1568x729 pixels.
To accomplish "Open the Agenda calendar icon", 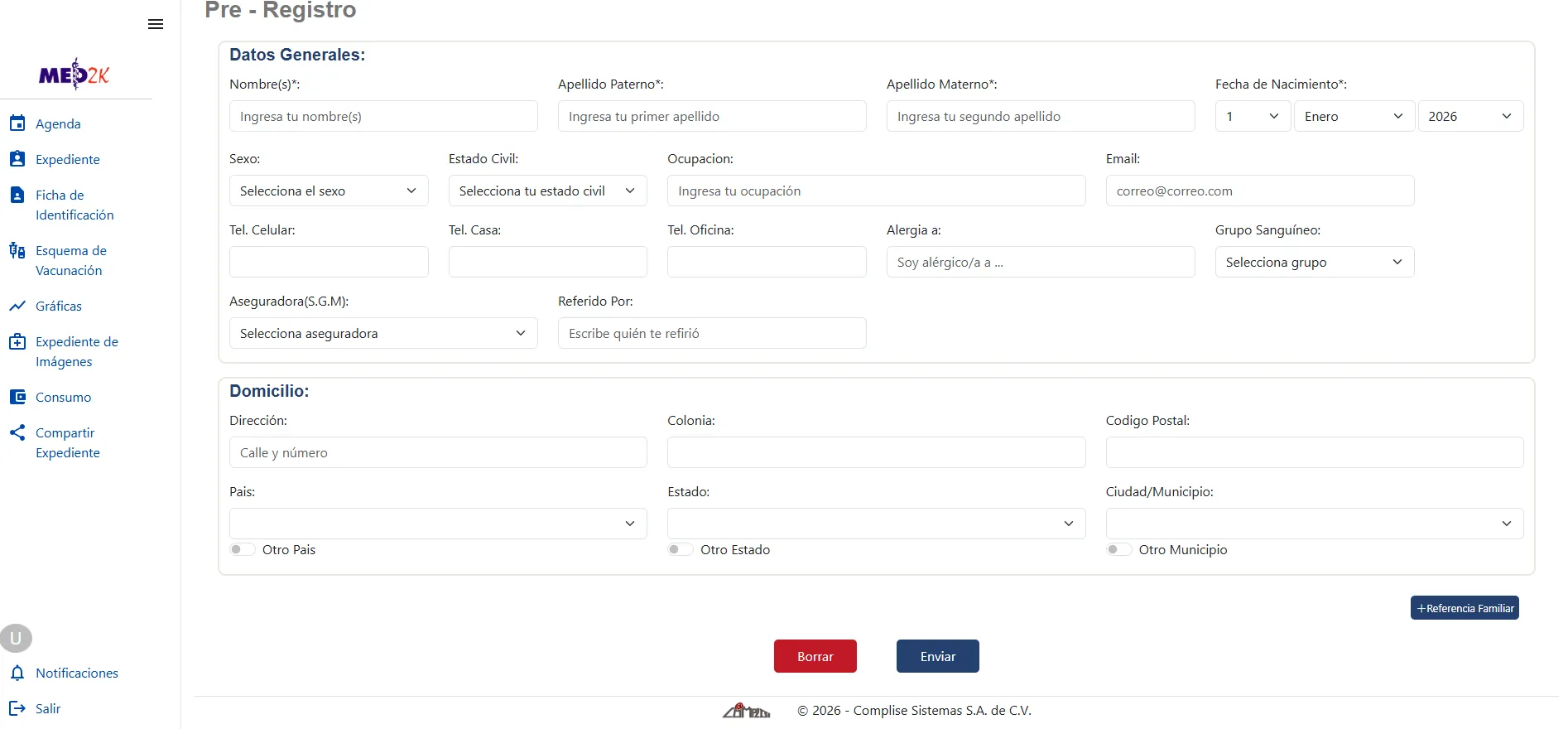I will [x=17, y=123].
